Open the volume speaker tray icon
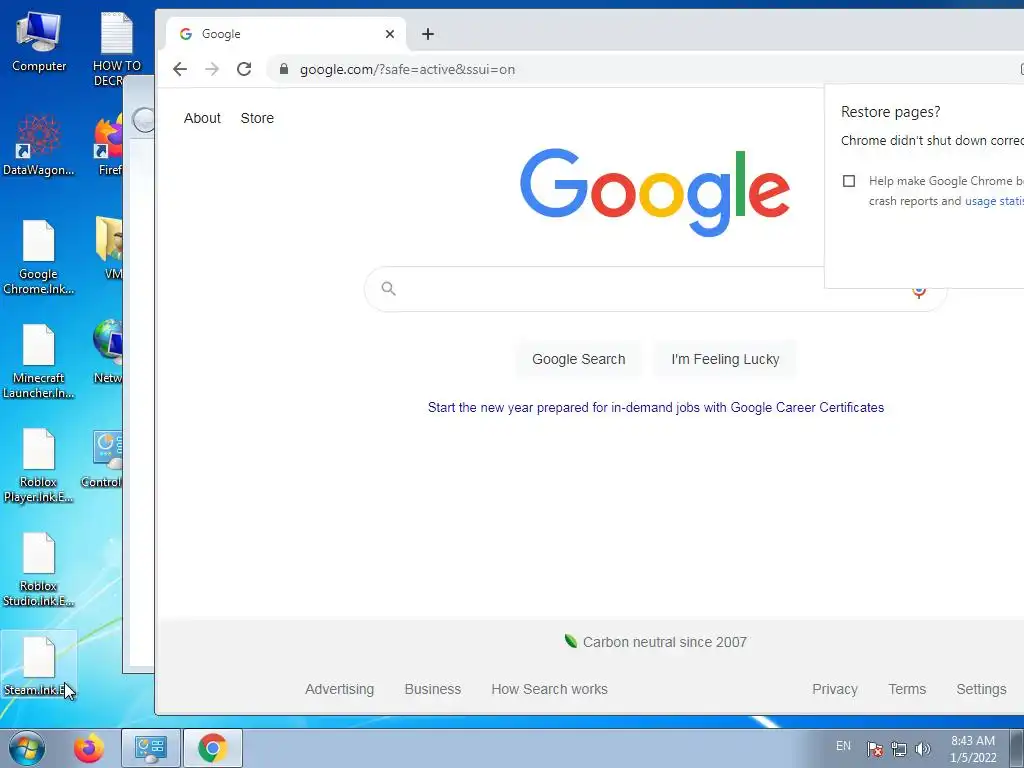This screenshot has height=768, width=1024. click(923, 749)
